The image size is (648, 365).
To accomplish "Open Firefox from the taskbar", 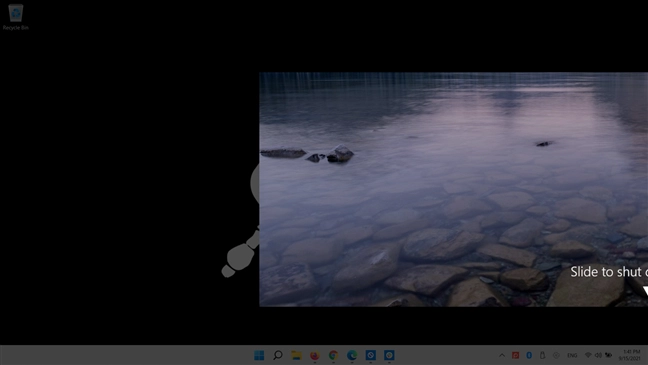I will coord(315,355).
